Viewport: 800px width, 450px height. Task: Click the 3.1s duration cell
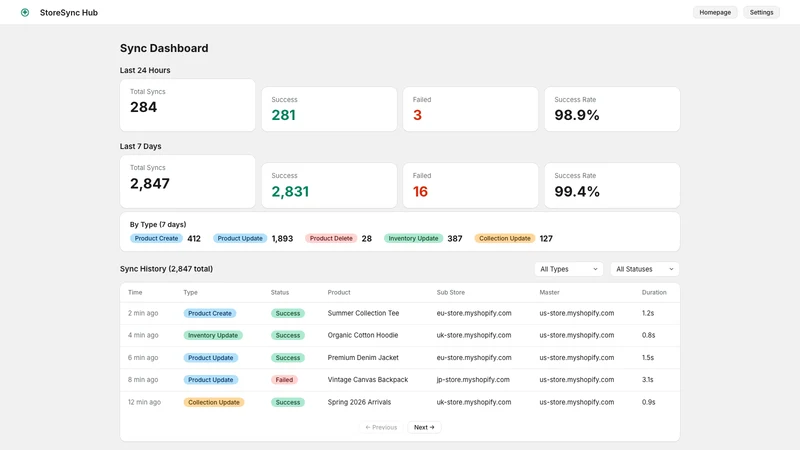[647, 380]
